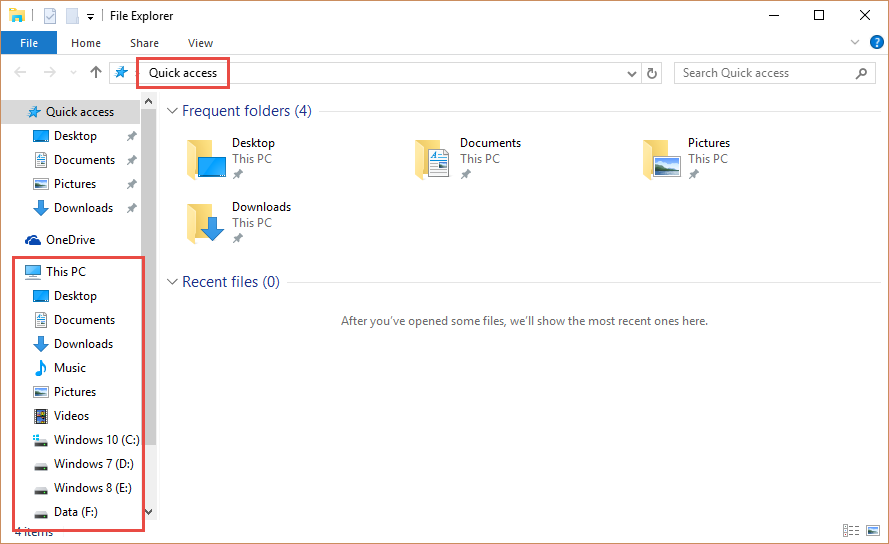The height and width of the screenshot is (544, 889).
Task: Click the This PC monitor icon
Action: 33,272
